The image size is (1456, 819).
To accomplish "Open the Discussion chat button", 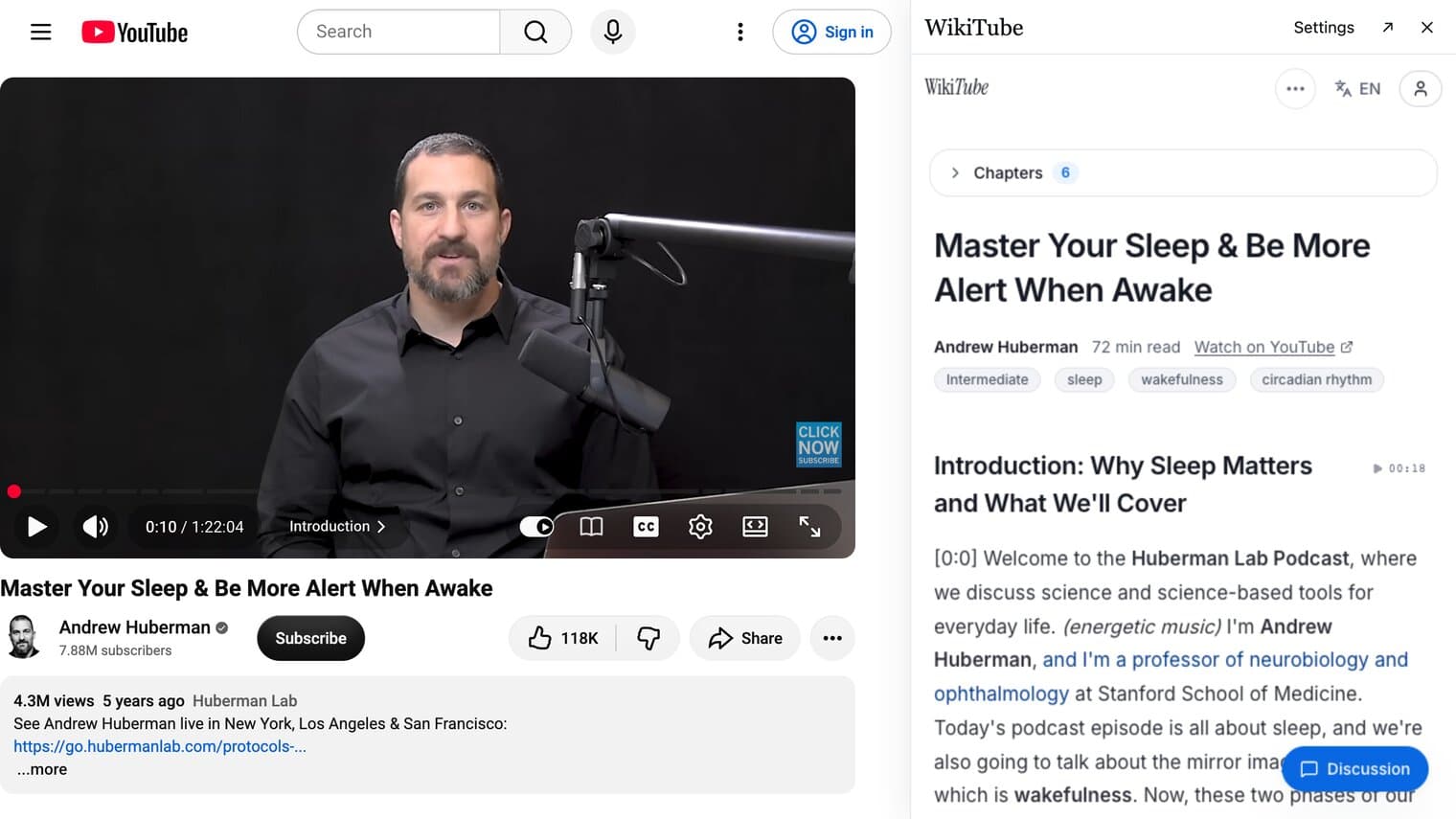I will [1354, 768].
